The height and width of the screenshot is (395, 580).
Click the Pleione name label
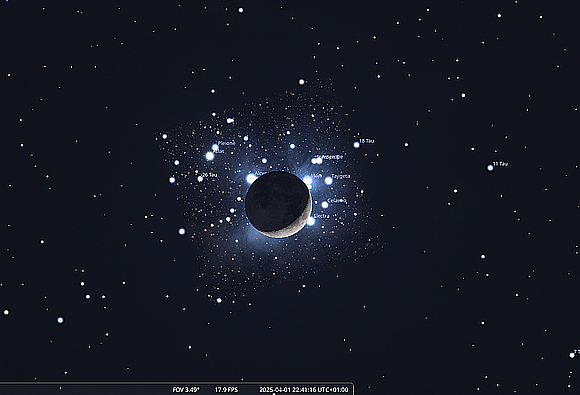226,143
